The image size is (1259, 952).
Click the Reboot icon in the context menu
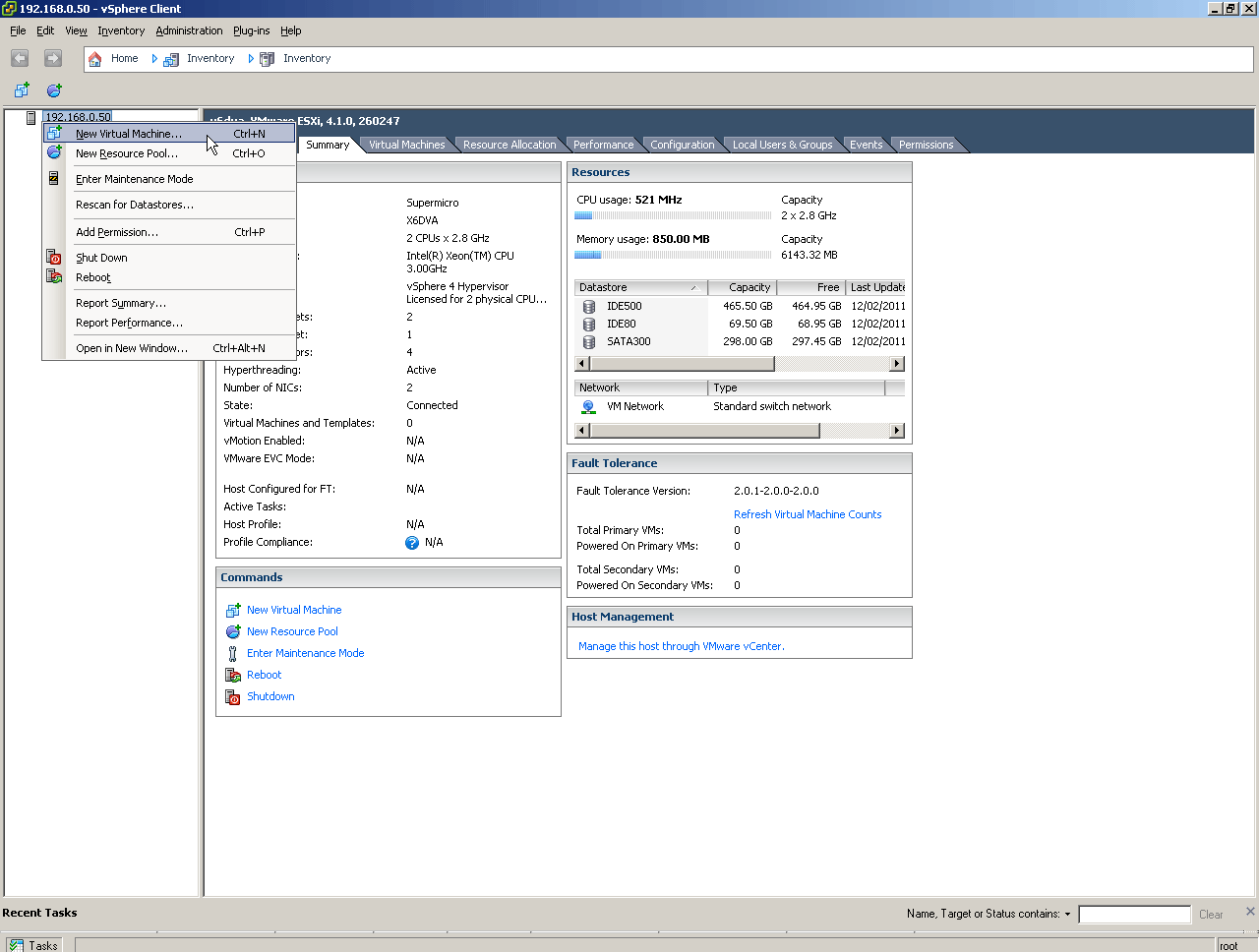pyautogui.click(x=54, y=277)
